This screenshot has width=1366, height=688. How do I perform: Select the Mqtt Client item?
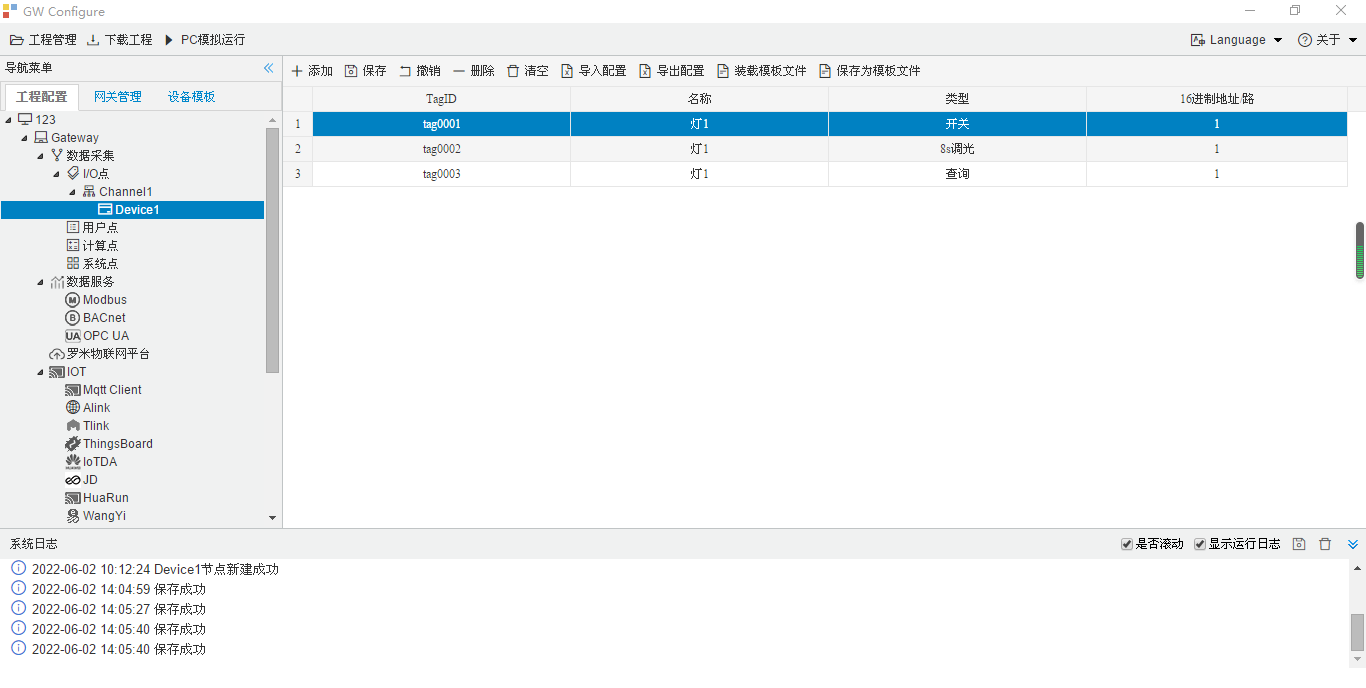104,390
